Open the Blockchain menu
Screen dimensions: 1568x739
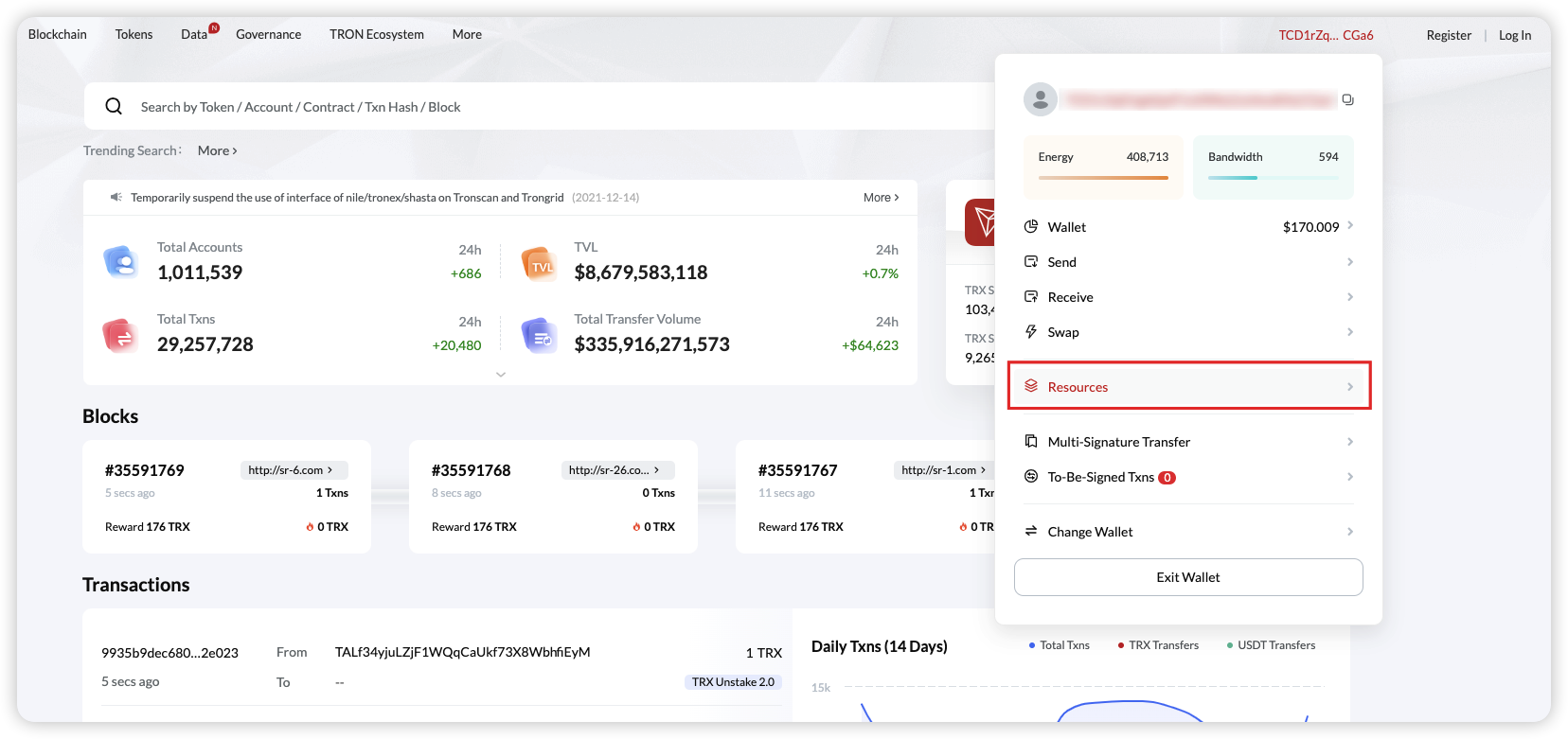click(58, 34)
